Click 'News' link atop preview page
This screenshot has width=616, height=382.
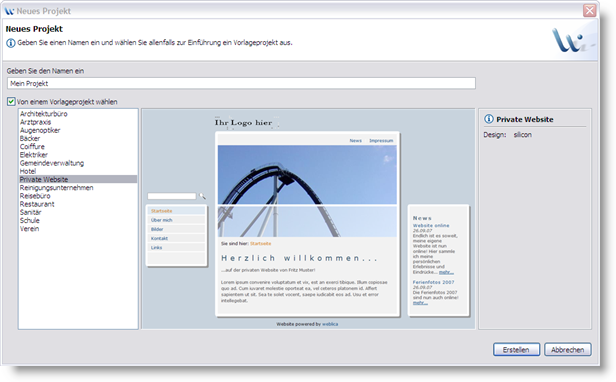point(356,140)
